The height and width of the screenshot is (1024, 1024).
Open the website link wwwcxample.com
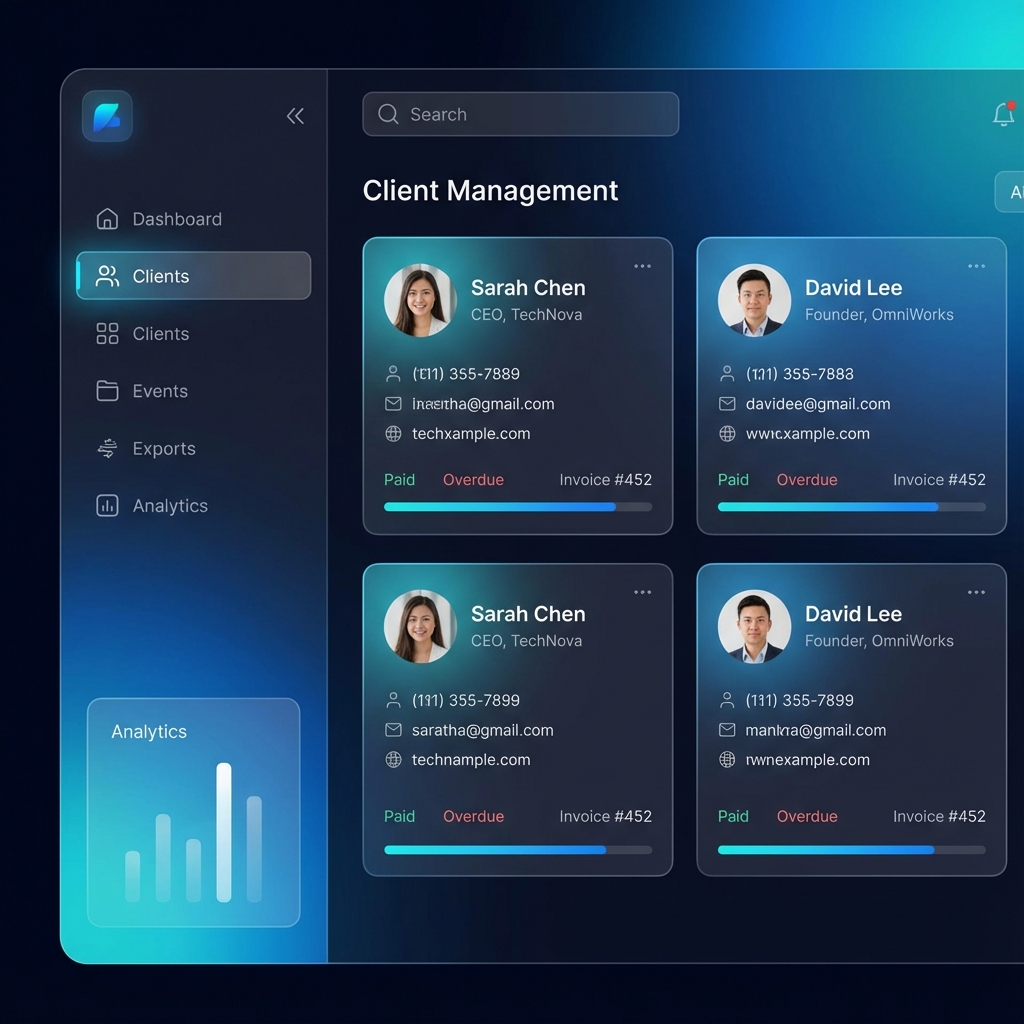point(807,434)
